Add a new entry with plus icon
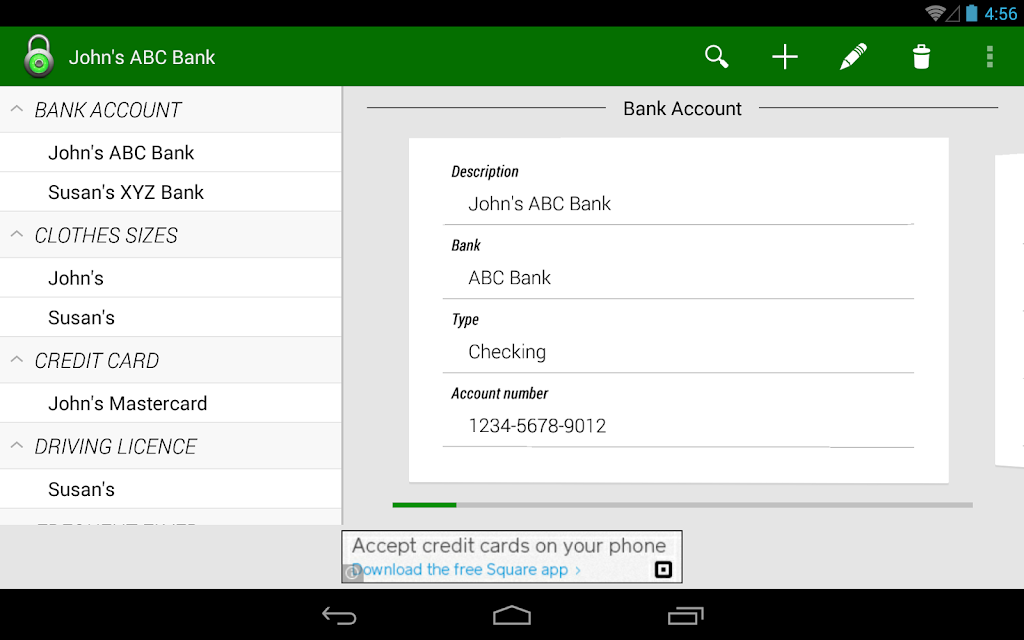 click(785, 57)
